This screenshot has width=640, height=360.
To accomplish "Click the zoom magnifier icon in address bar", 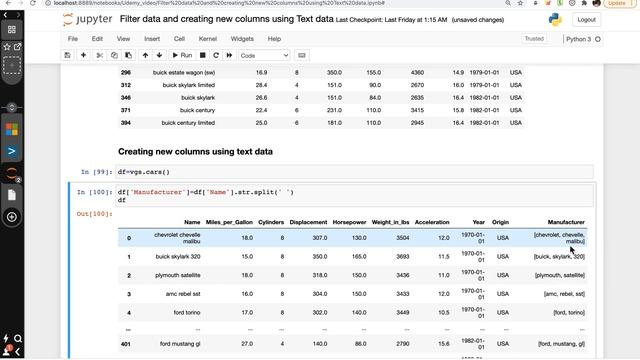I will coord(508,3).
